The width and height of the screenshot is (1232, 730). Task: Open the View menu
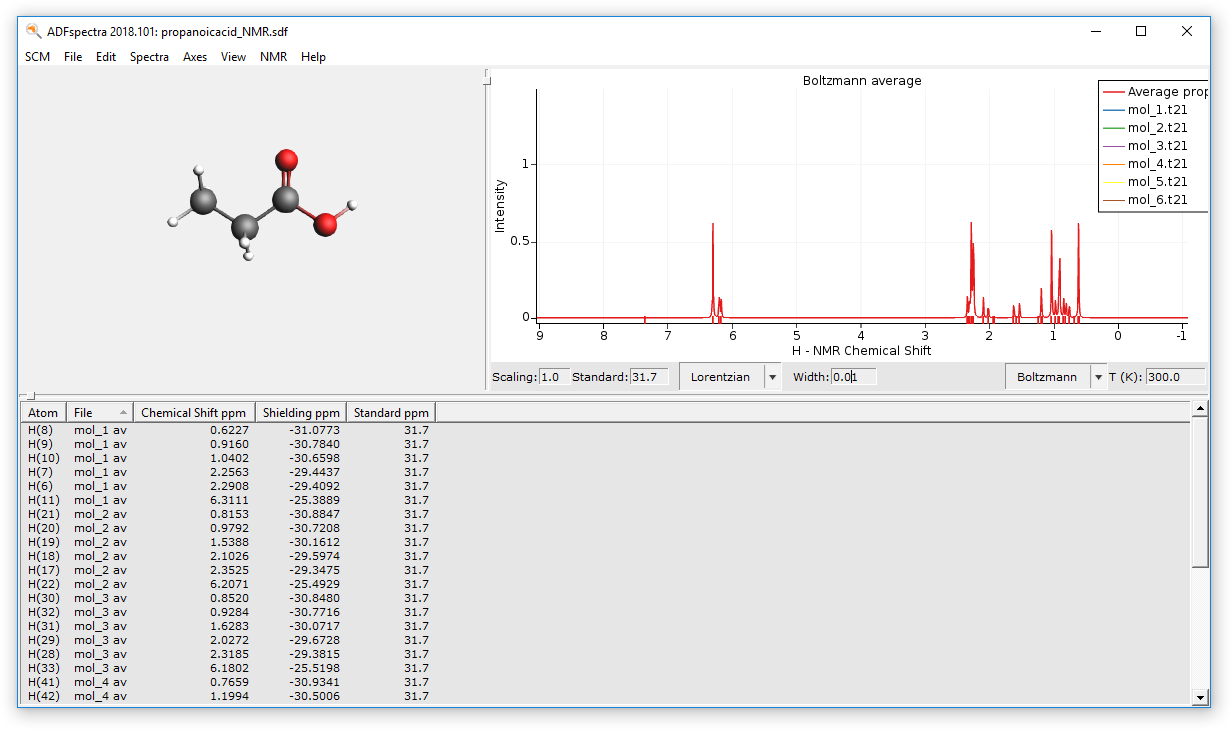(234, 57)
